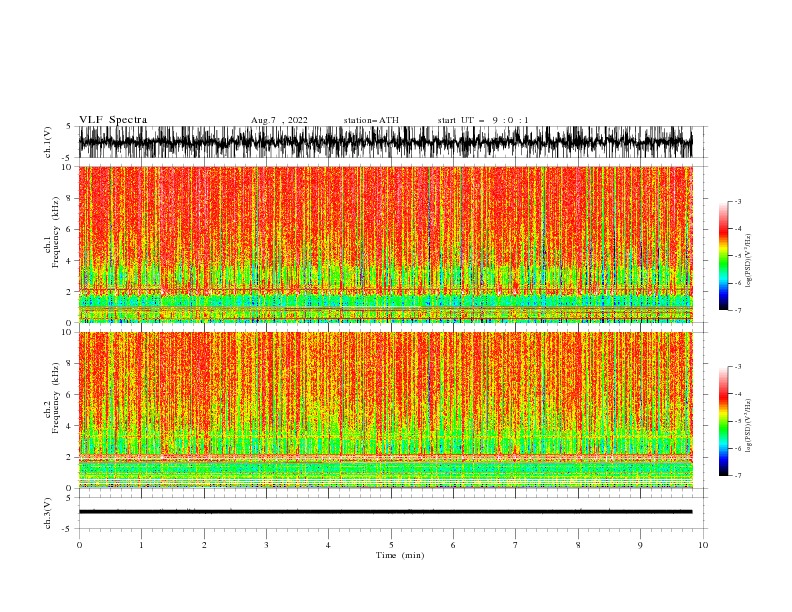This screenshot has width=792, height=612.
Task: Click inside the ch.2 spectrogram panel
Action: 385,410
